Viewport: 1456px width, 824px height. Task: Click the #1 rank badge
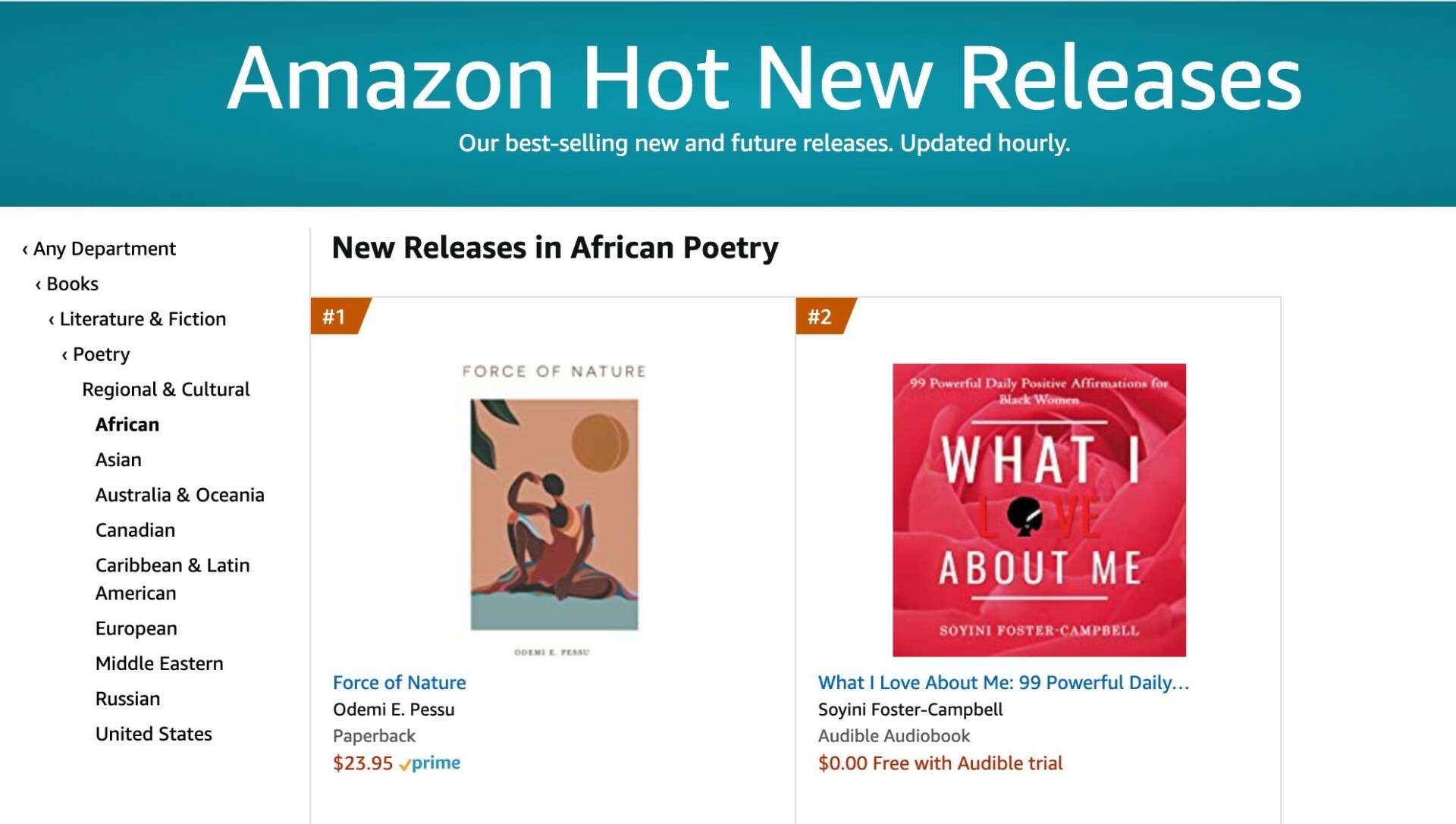336,317
